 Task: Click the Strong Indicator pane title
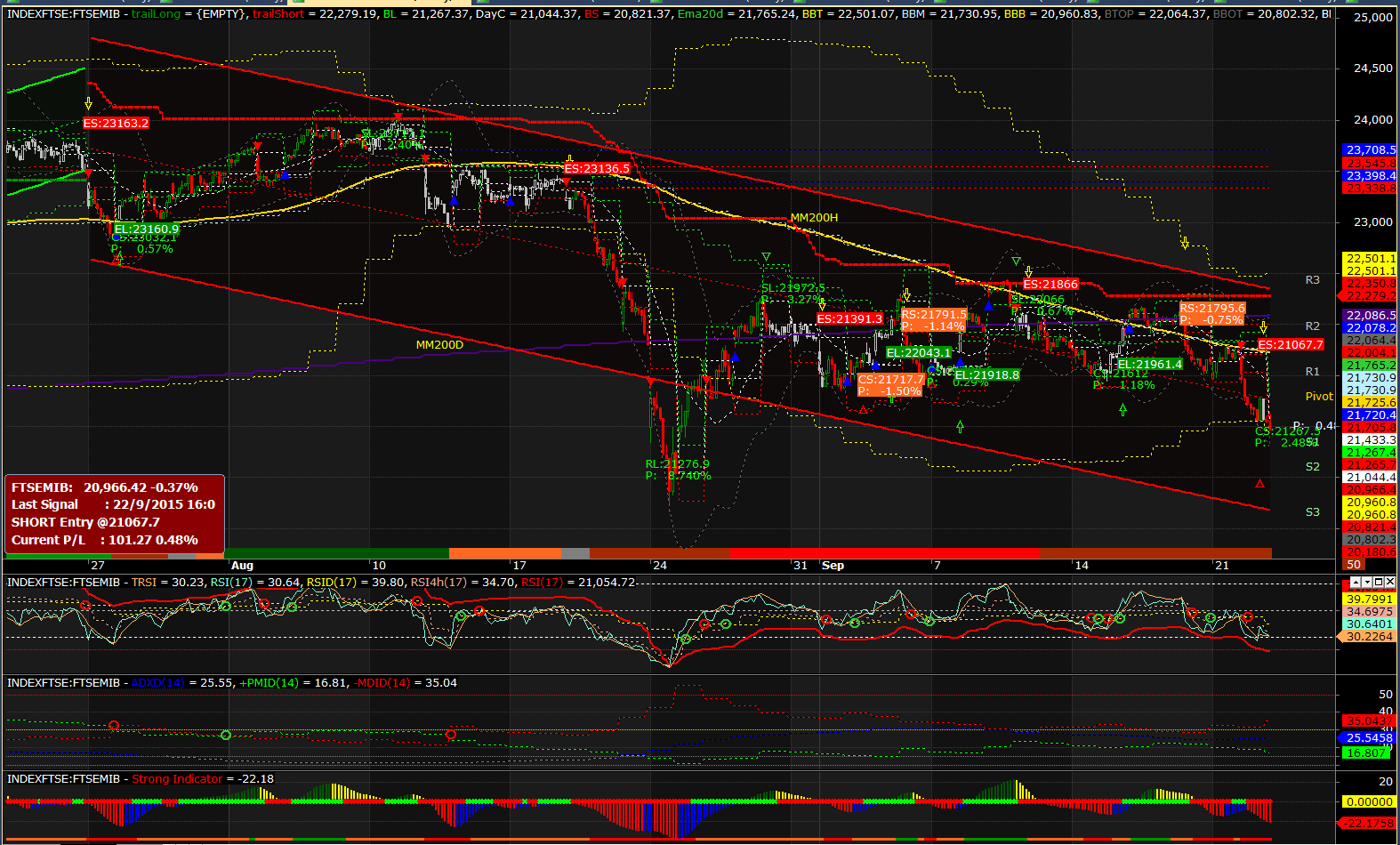coord(177,779)
